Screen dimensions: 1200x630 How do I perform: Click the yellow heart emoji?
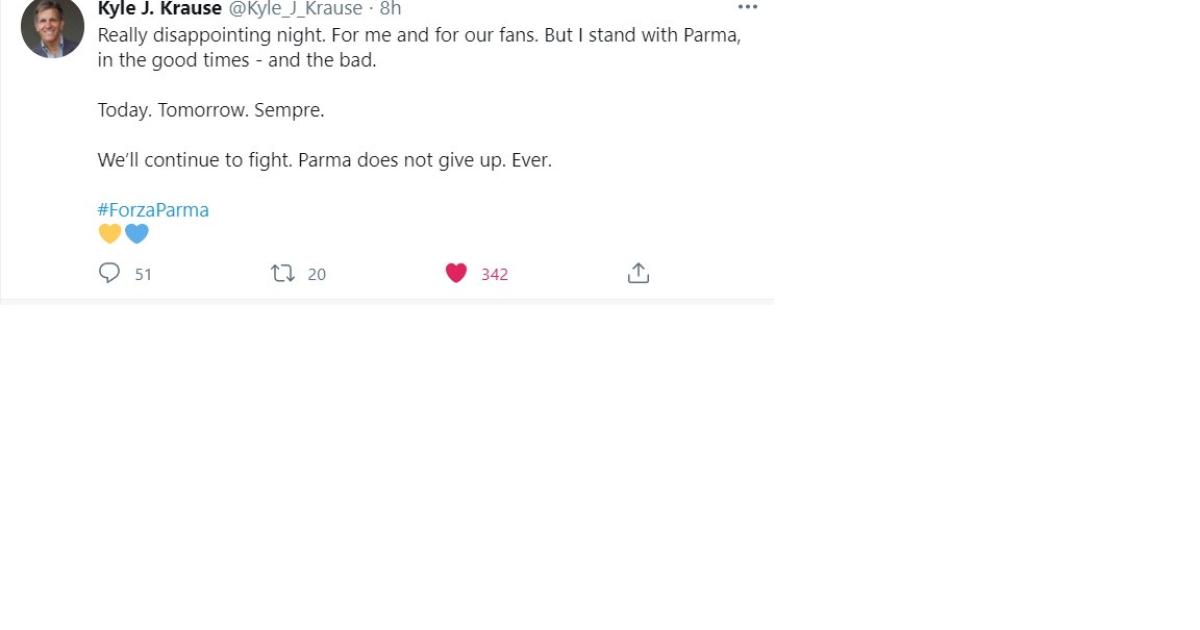110,234
